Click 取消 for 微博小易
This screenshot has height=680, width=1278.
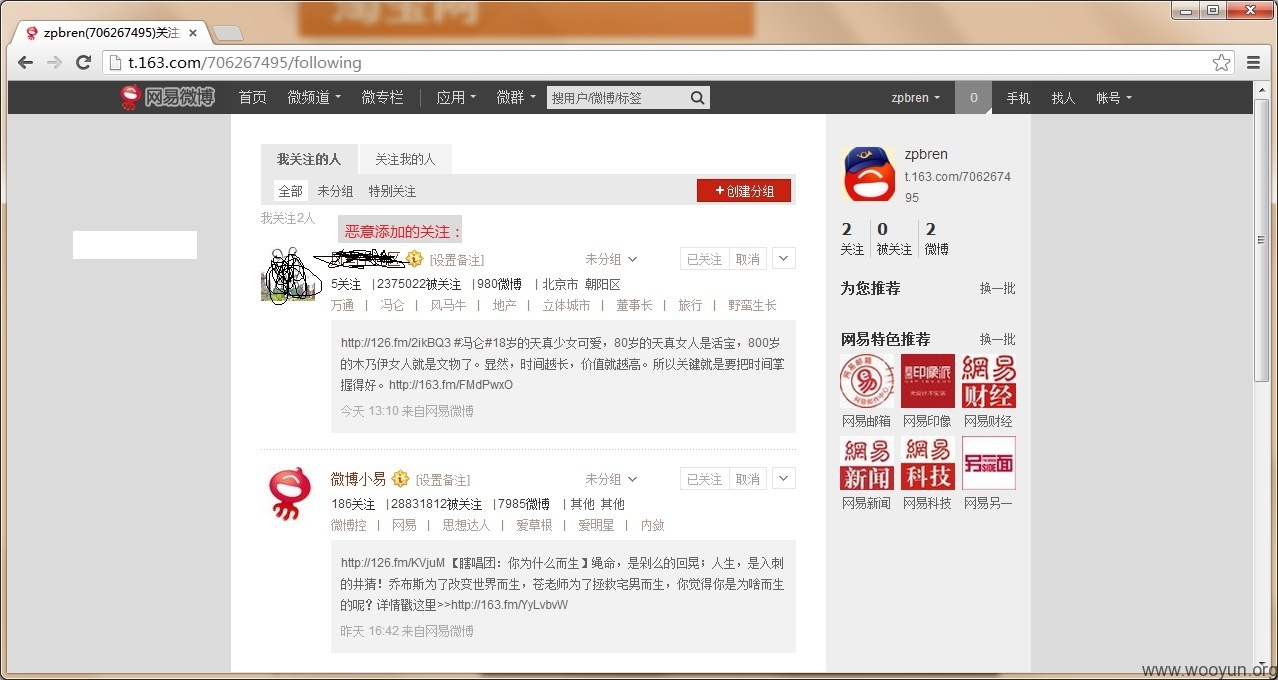[748, 479]
